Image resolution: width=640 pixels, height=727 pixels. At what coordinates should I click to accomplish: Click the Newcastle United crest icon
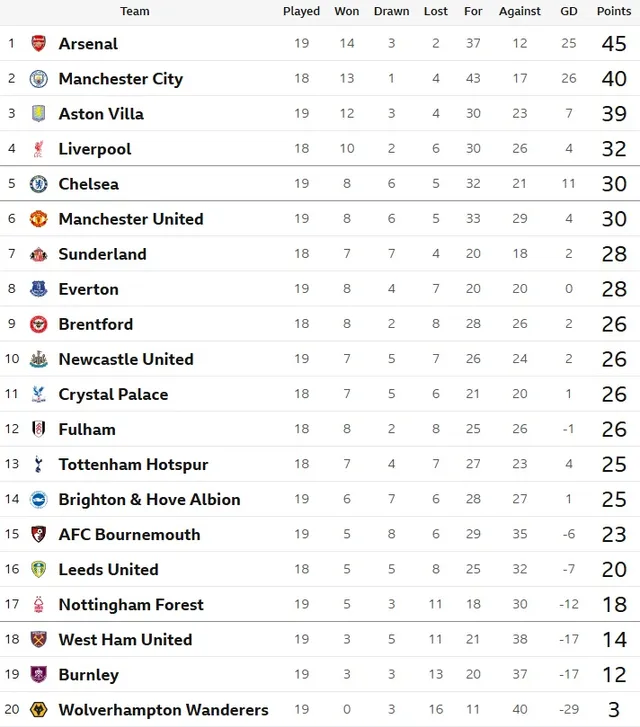point(39,359)
